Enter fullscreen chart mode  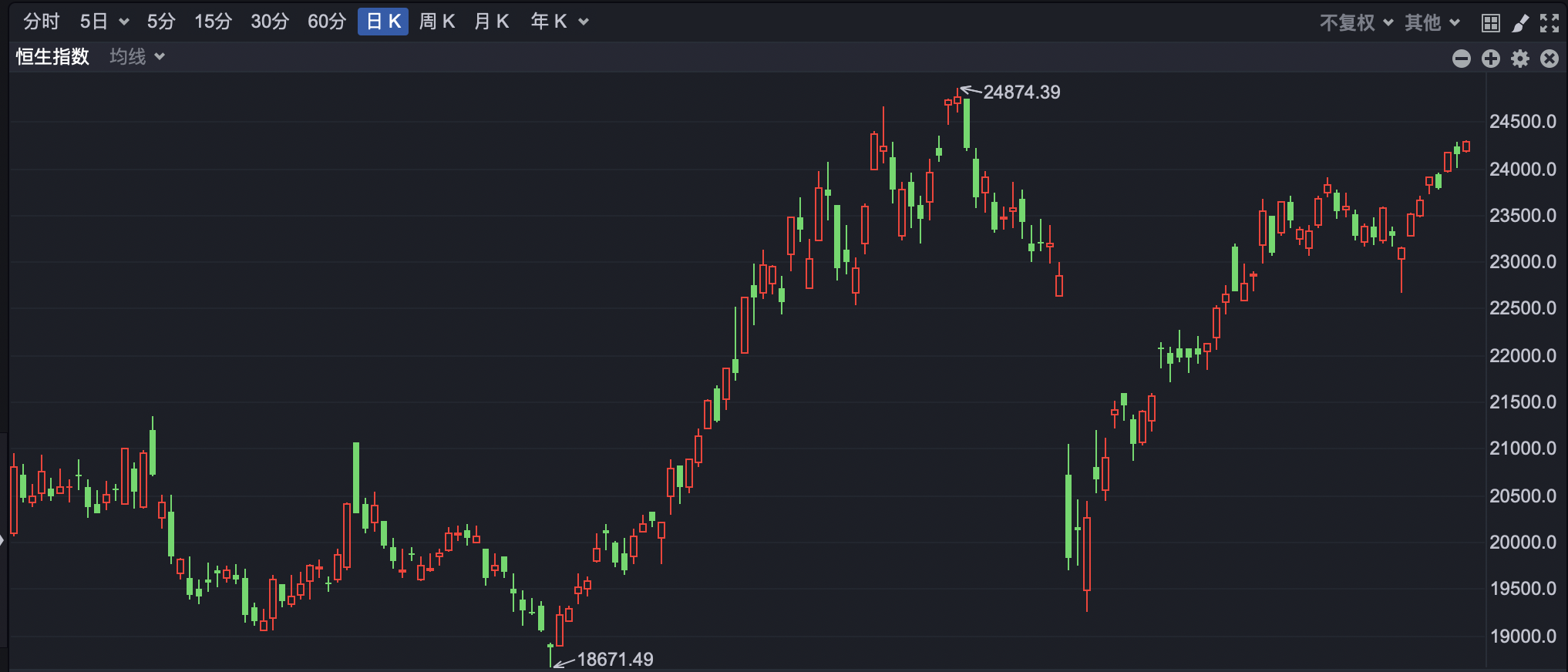1549,23
